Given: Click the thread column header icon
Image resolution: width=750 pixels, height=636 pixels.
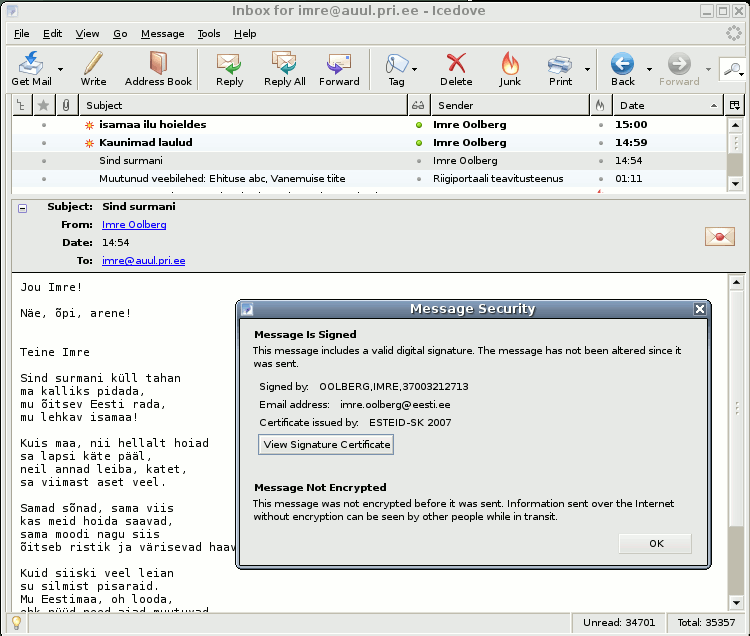Looking at the screenshot, I should point(21,105).
